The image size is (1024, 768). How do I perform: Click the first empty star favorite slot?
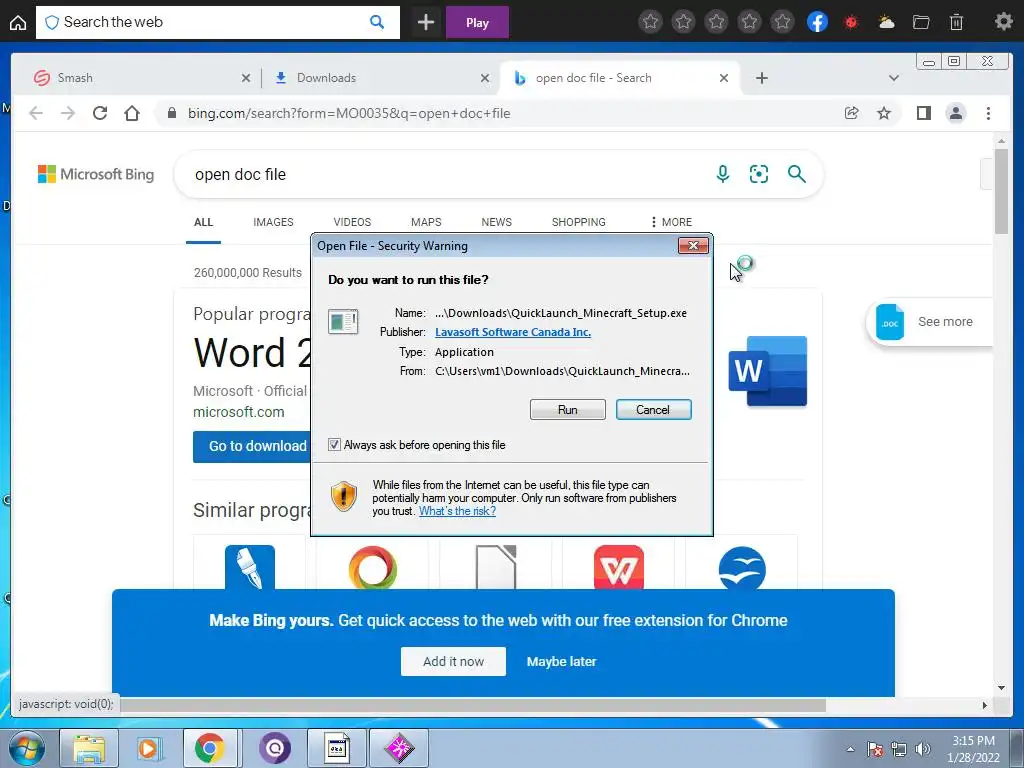coord(650,22)
